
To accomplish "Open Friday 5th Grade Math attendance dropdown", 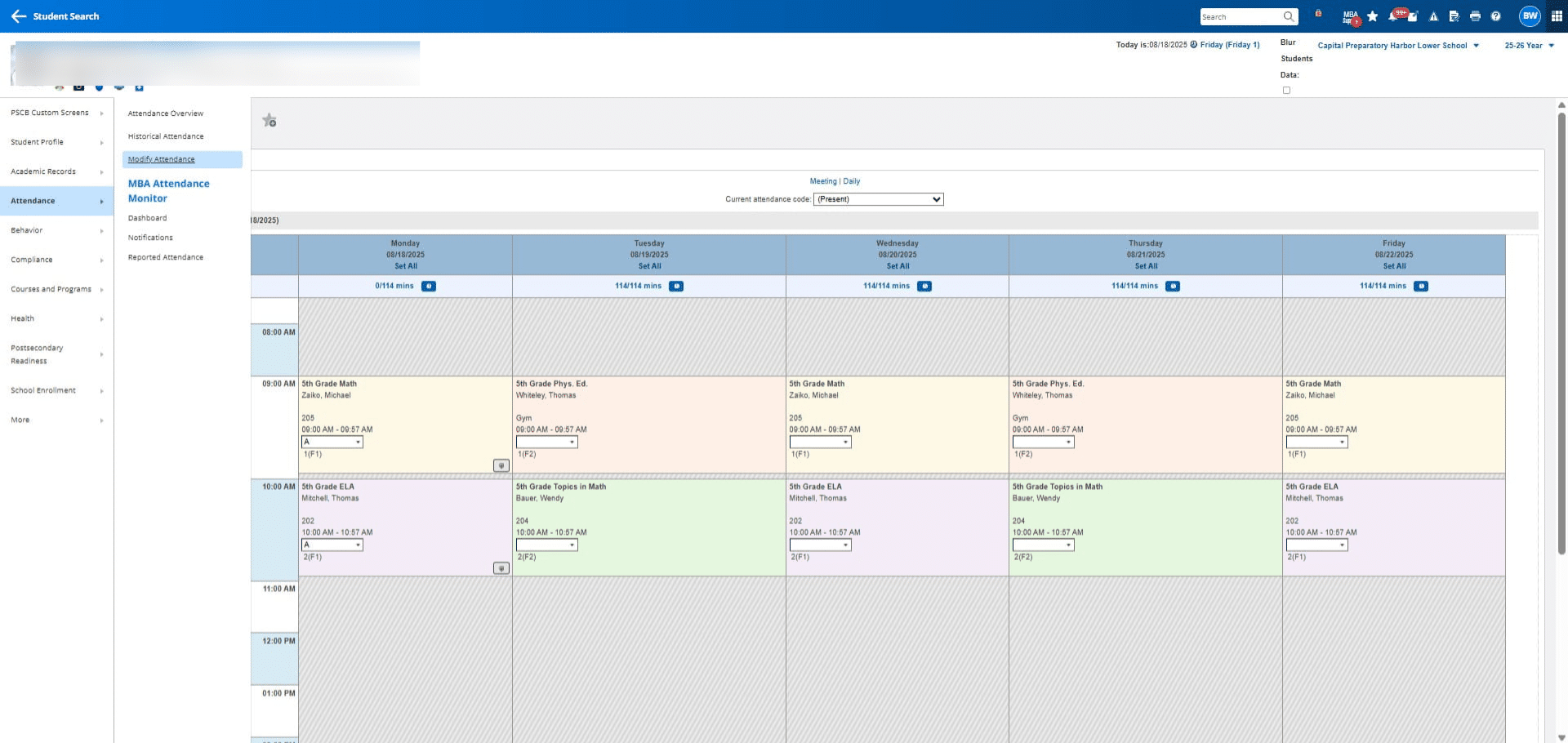I will (1316, 443).
